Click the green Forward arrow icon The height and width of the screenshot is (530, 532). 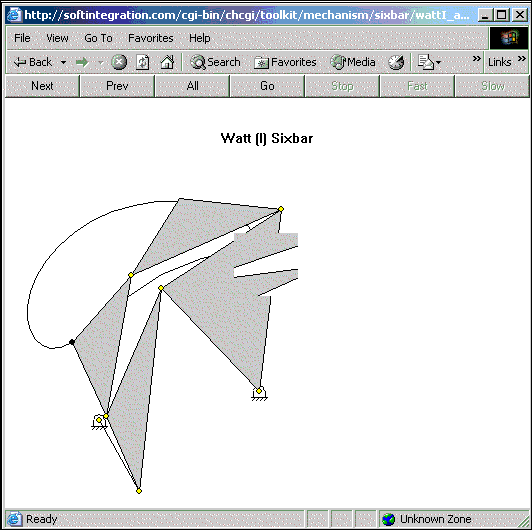(x=82, y=62)
